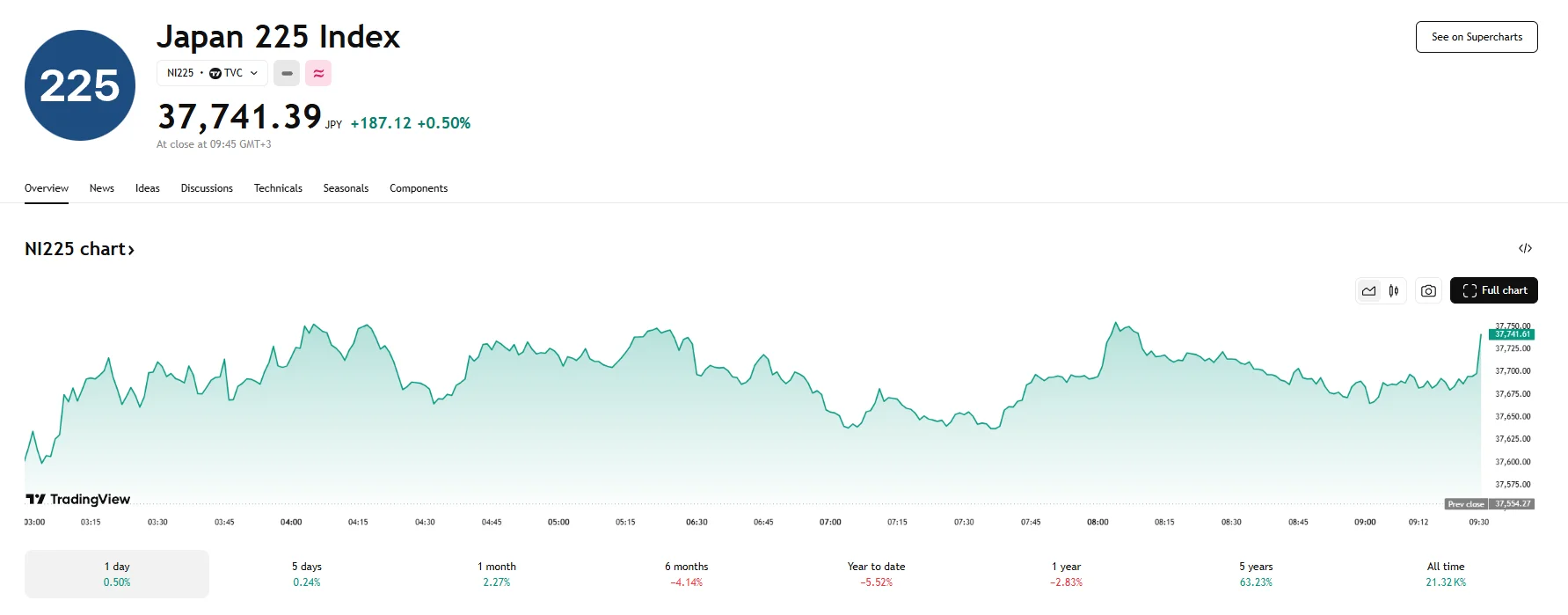The image size is (1568, 615).
Task: Select the All time range
Action: 1446,574
